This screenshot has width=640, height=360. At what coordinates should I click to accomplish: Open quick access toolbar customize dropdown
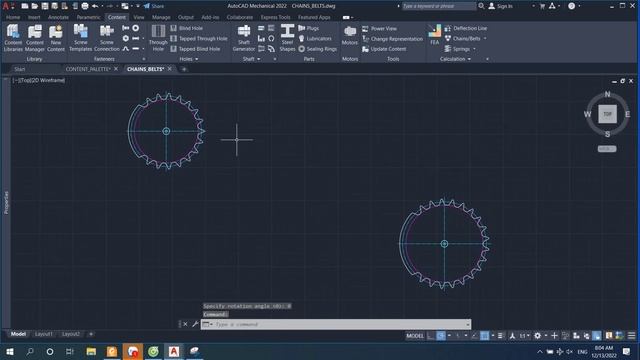point(138,6)
